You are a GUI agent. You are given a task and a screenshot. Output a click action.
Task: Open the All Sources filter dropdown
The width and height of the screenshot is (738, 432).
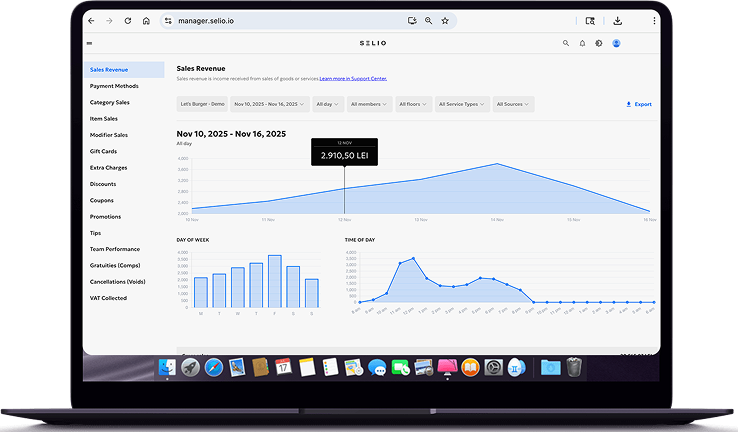(513, 104)
